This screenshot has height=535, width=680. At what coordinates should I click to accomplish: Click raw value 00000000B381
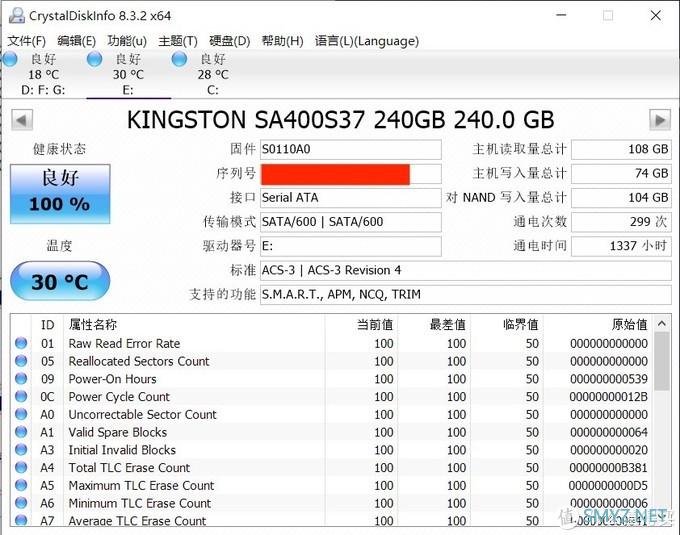(x=608, y=468)
